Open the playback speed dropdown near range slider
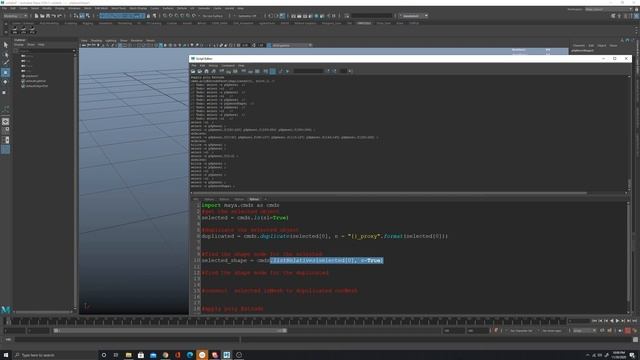 click(584, 331)
